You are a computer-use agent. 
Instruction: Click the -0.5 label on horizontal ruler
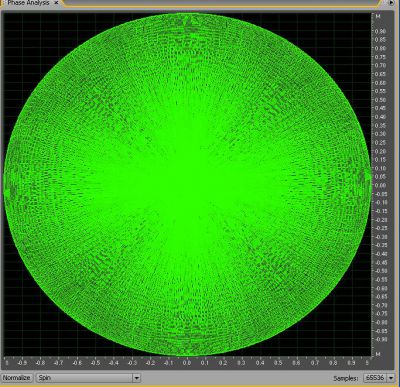point(95,363)
